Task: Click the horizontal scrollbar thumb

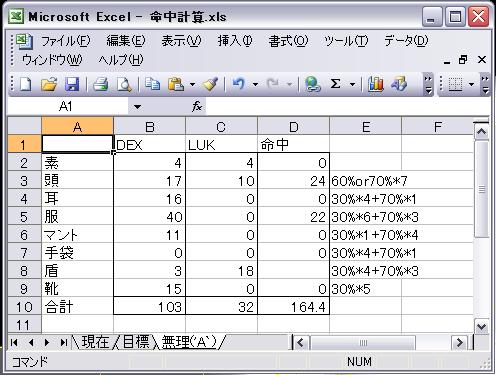Action: tap(363, 343)
